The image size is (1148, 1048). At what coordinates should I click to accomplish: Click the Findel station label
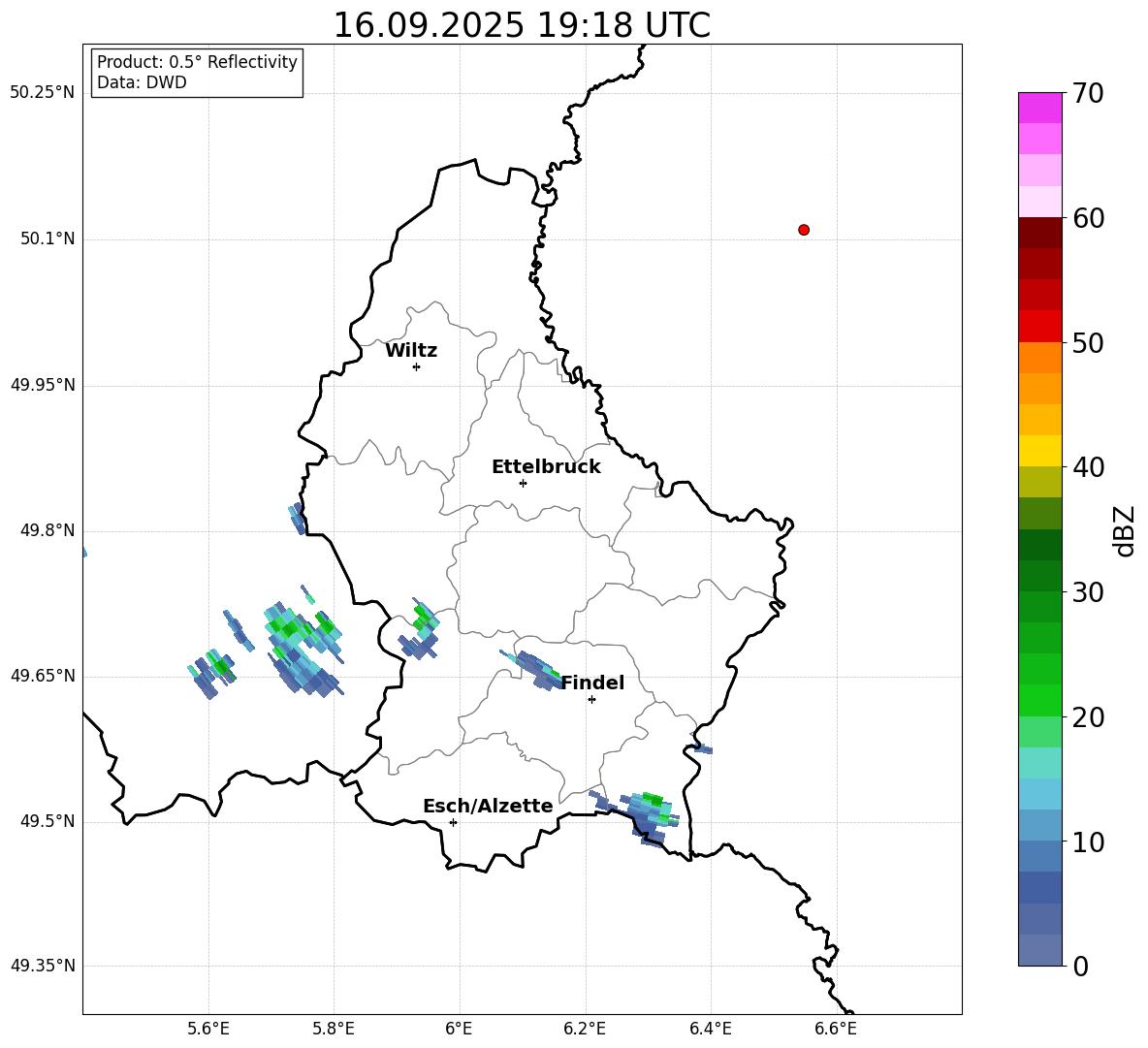[x=592, y=683]
